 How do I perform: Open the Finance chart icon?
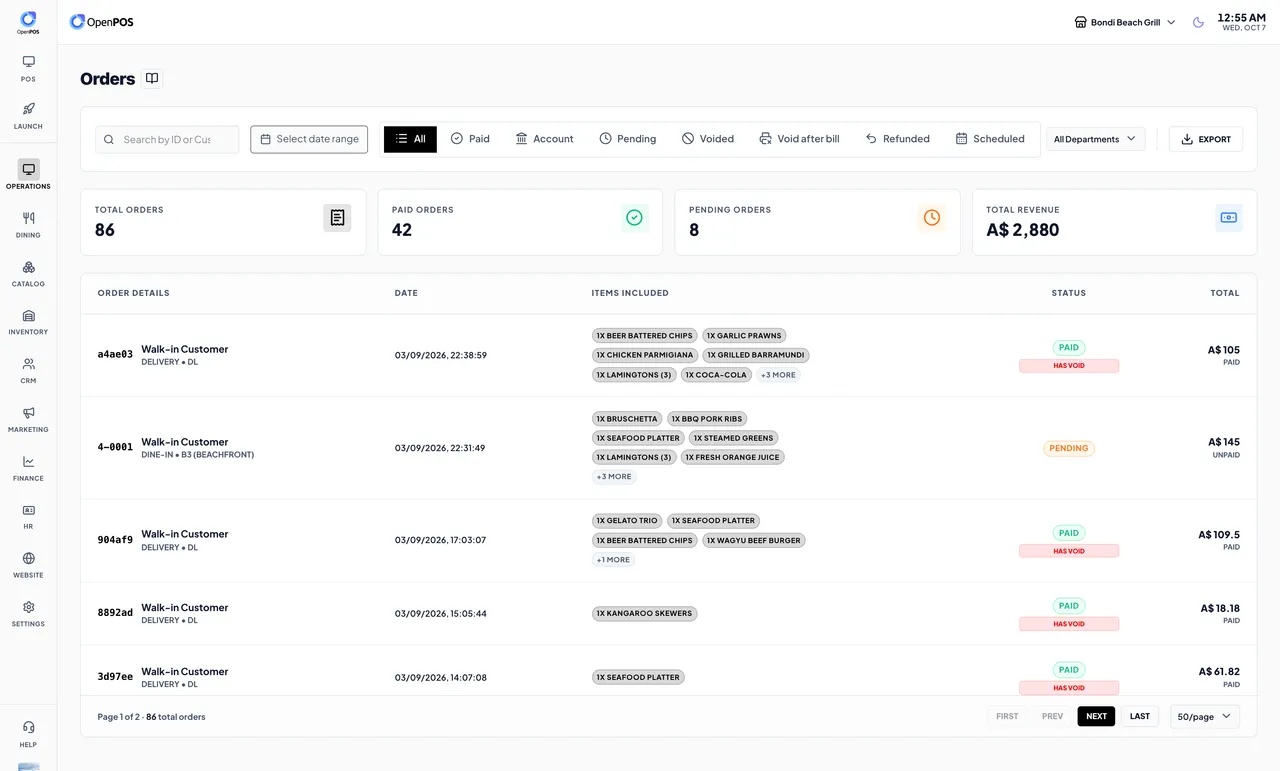(x=28, y=461)
